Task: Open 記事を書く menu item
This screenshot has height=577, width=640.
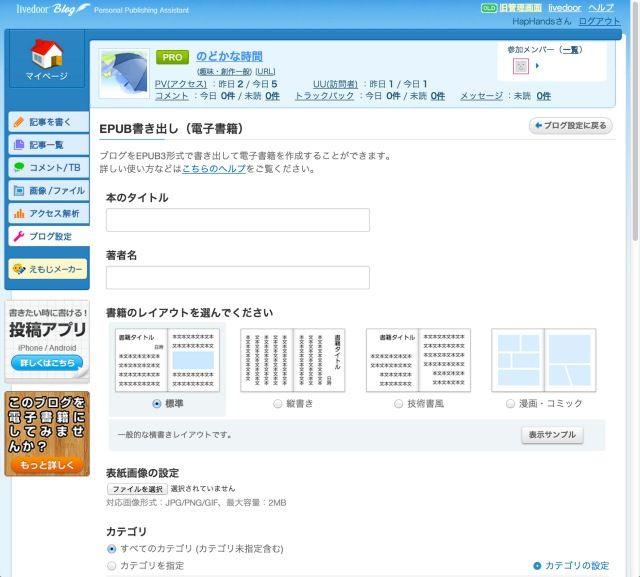Action: (49, 122)
